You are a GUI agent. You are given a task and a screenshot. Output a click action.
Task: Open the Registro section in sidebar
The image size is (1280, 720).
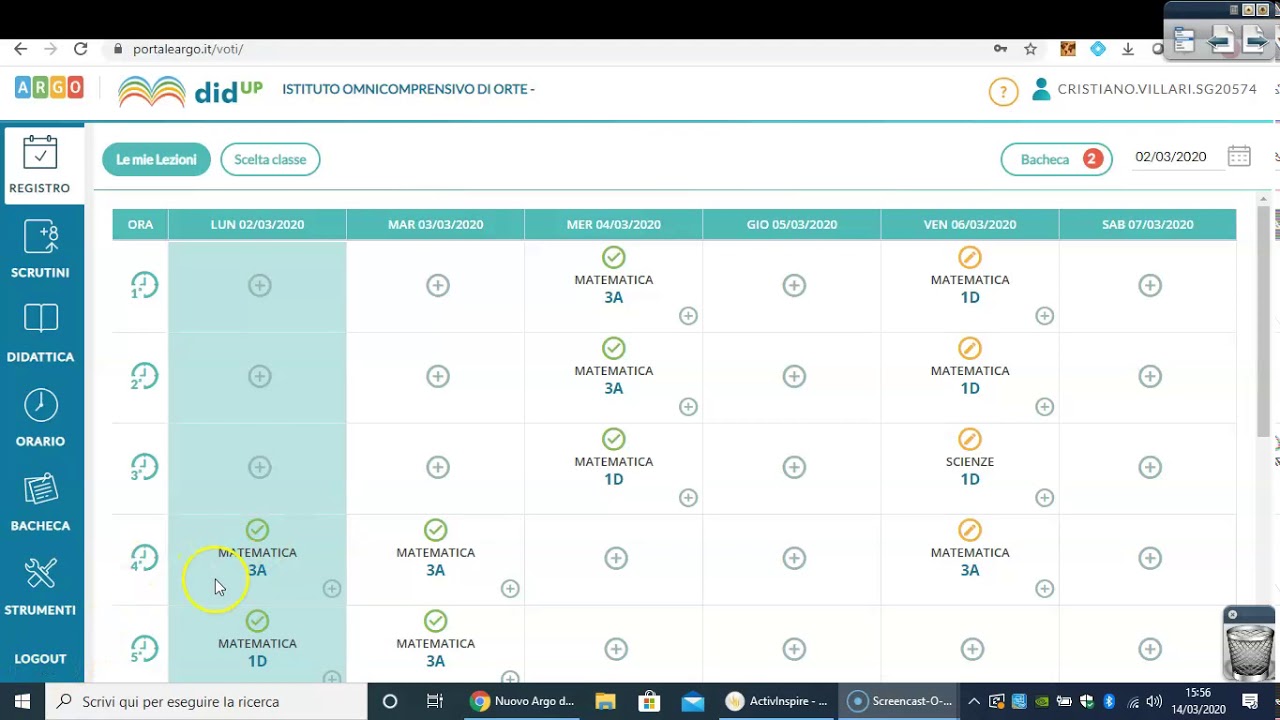[x=40, y=165]
